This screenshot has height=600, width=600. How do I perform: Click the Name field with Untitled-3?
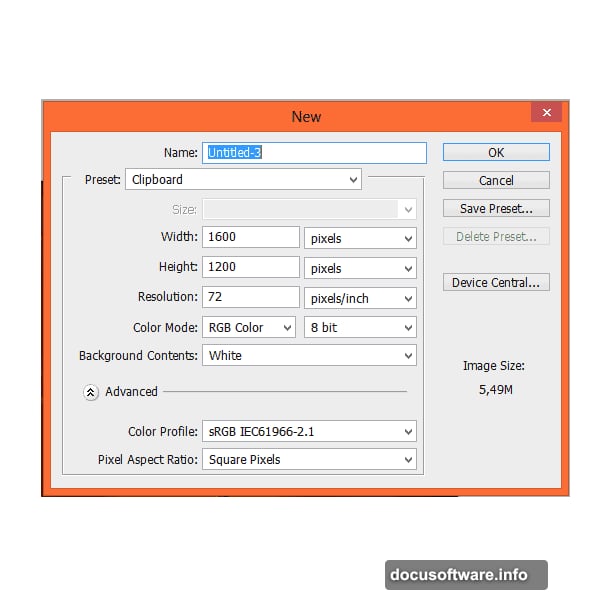click(x=314, y=153)
